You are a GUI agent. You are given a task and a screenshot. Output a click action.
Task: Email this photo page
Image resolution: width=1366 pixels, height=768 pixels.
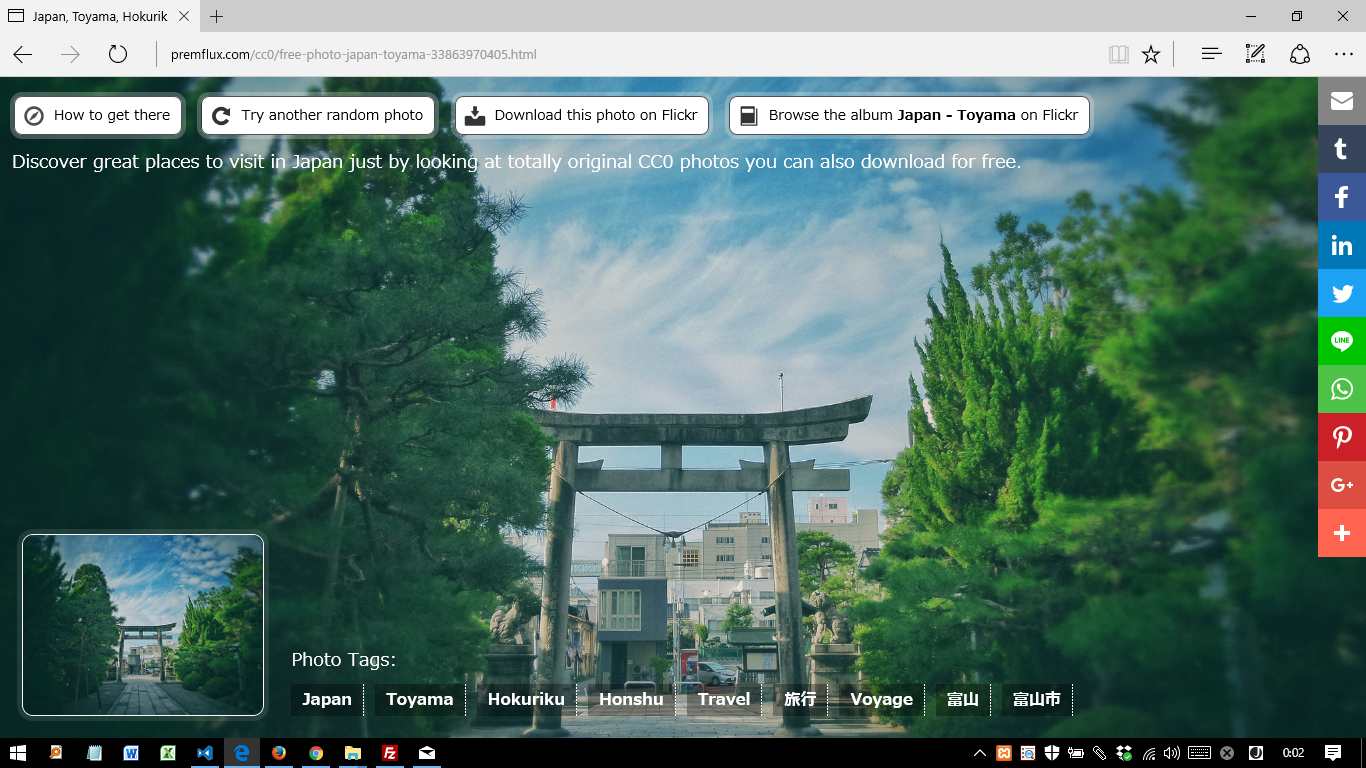click(1341, 101)
